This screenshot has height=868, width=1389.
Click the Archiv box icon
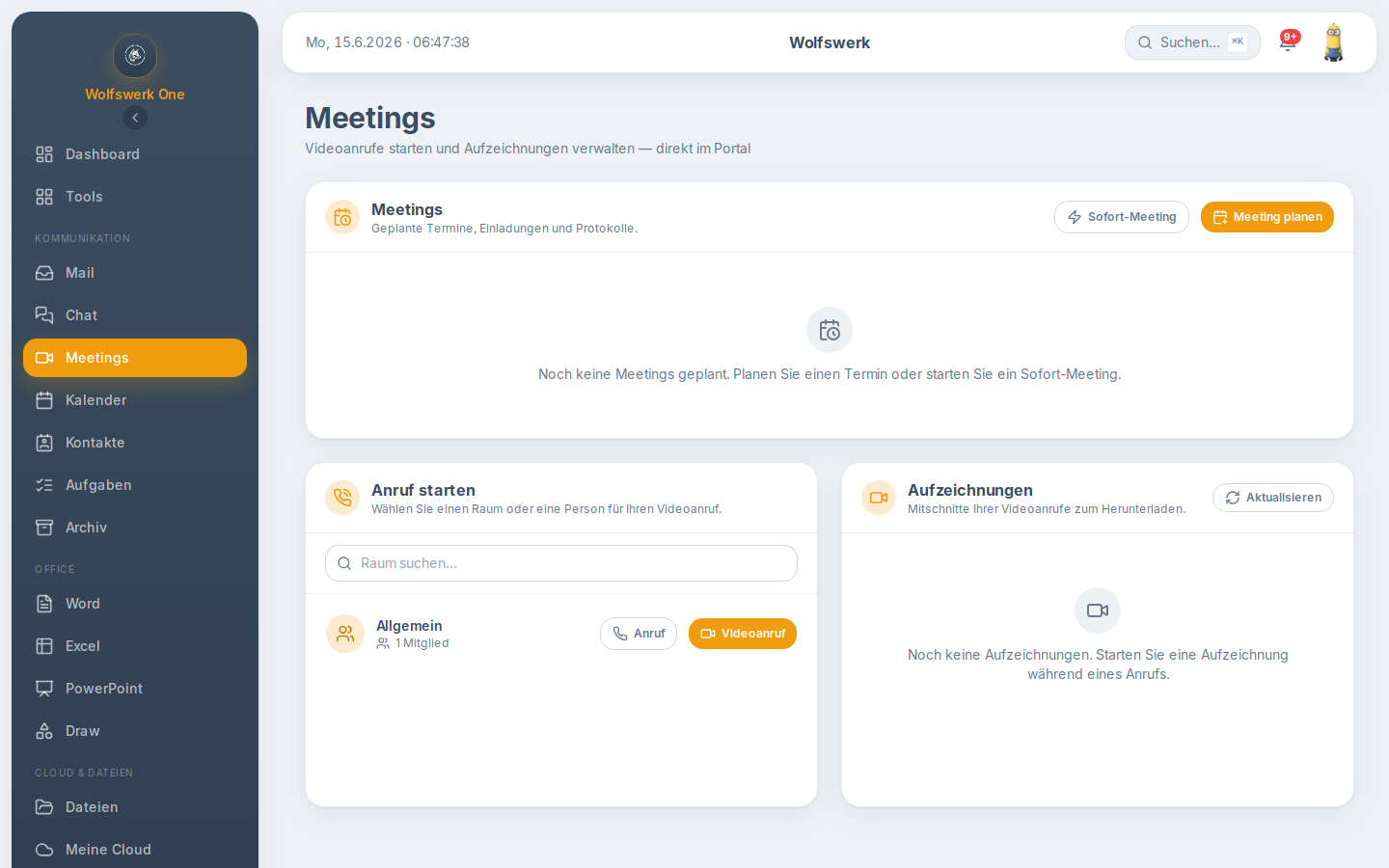coord(44,528)
